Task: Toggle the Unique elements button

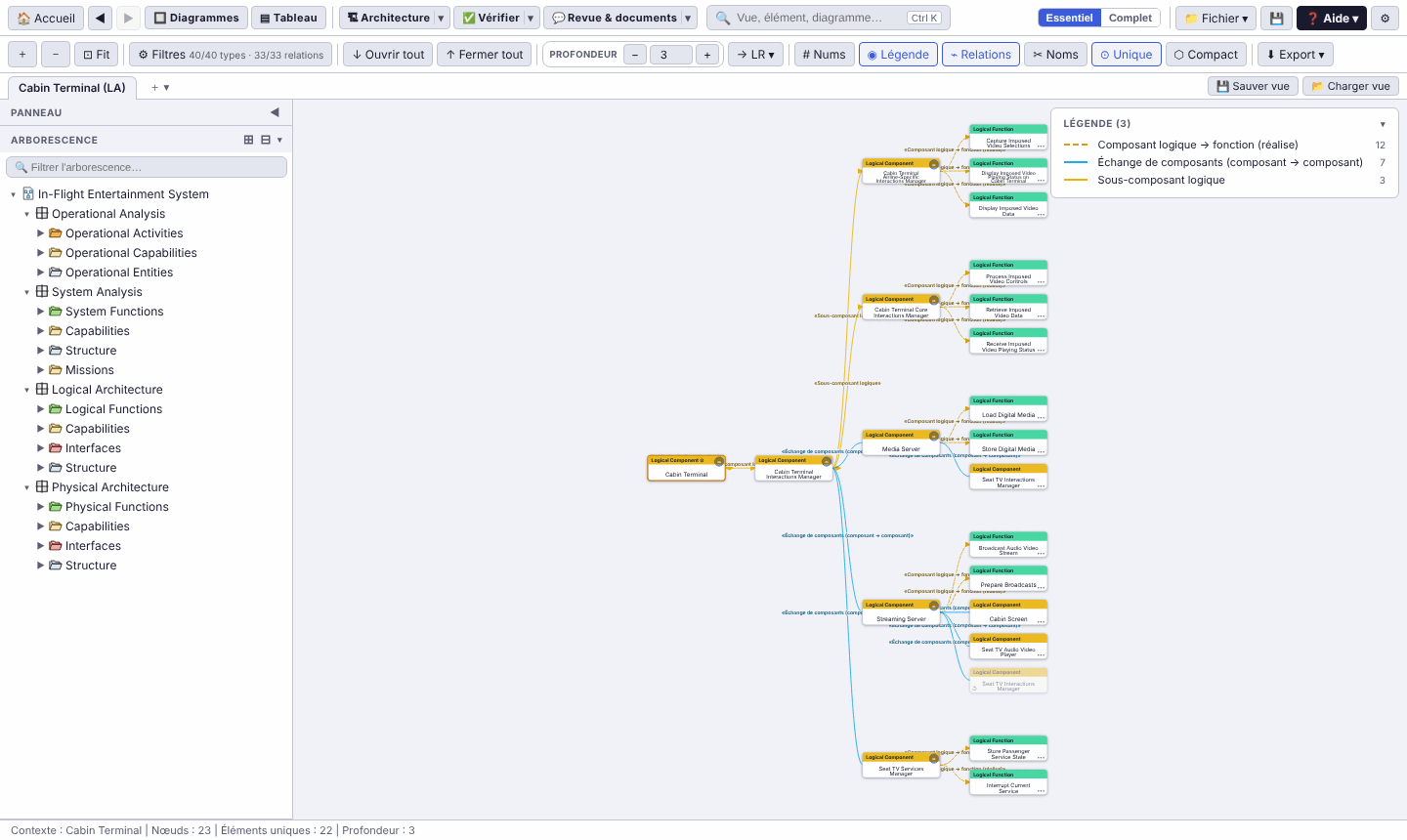Action: click(x=1126, y=55)
